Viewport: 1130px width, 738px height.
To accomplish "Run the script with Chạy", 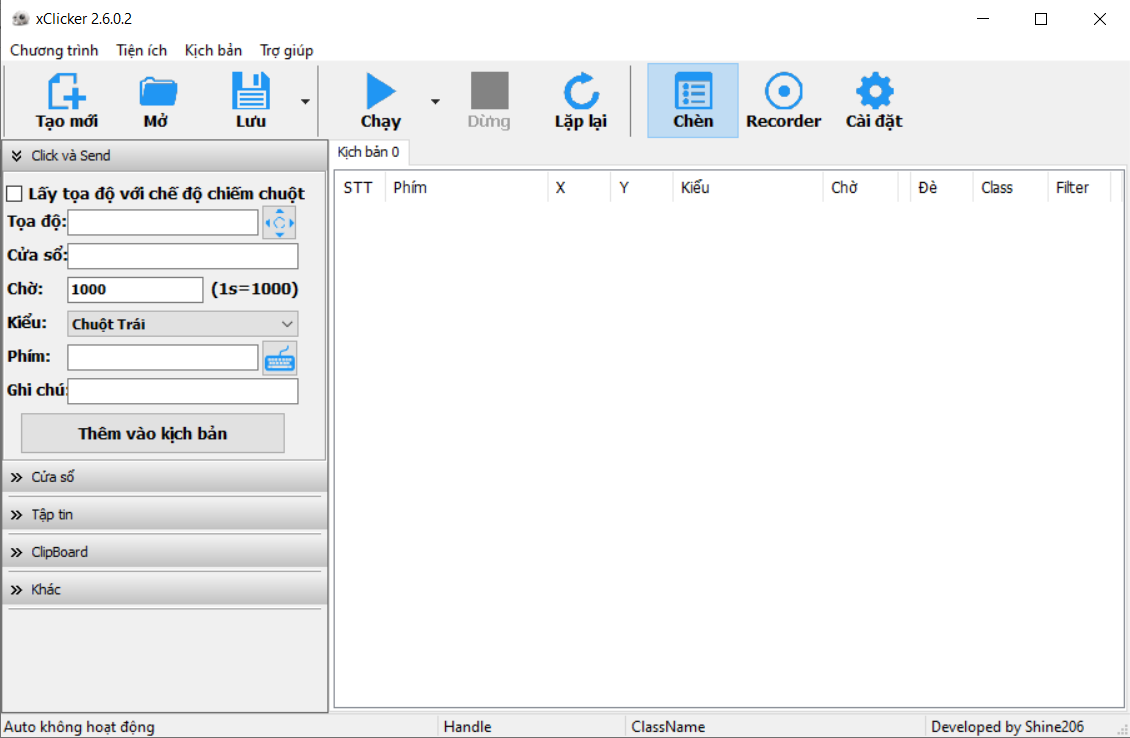I will pos(380,100).
